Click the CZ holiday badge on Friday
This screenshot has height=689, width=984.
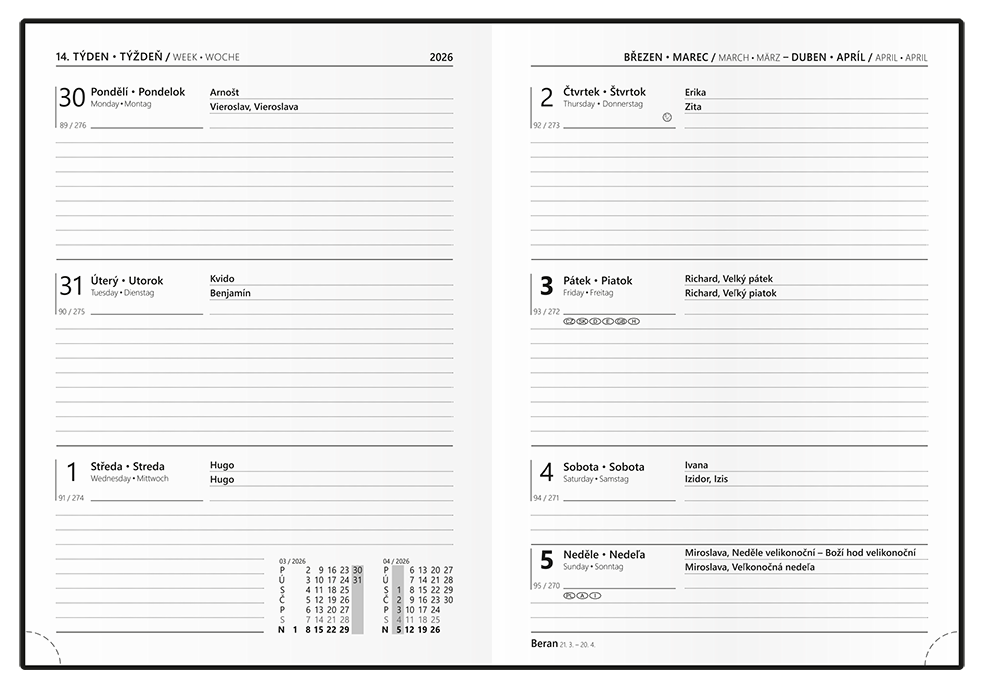(x=570, y=321)
